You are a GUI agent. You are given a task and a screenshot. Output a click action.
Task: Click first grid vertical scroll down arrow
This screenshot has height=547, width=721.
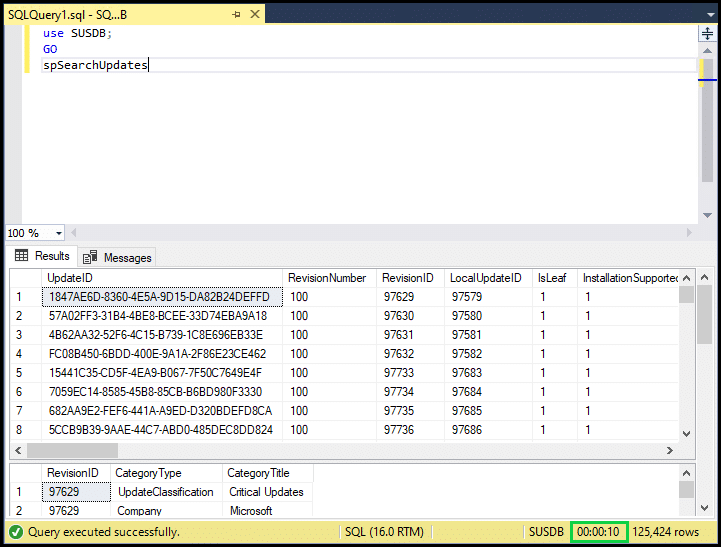tap(687, 433)
